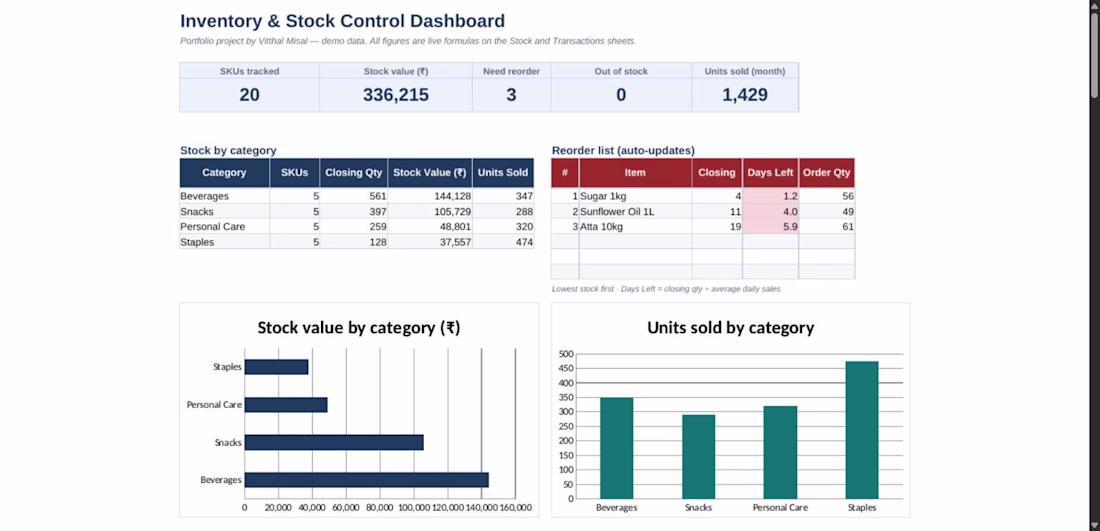Screen dimensions: 1100x531
Task: Select the Units Sold column header
Action: (x=503, y=173)
